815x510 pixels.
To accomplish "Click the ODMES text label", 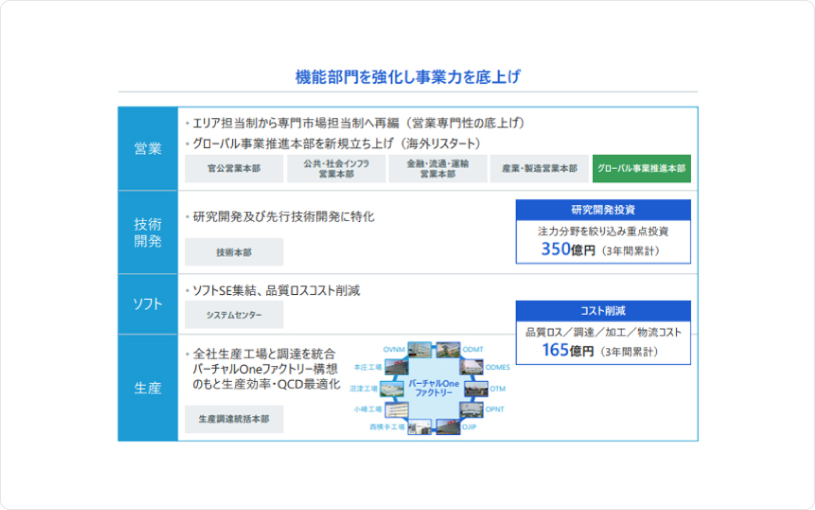I will [497, 367].
